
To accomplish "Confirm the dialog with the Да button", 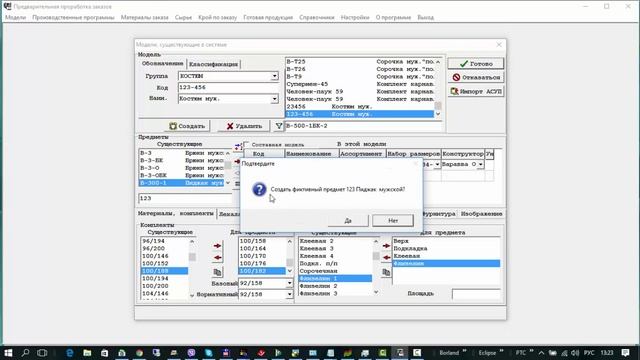I will pos(348,220).
